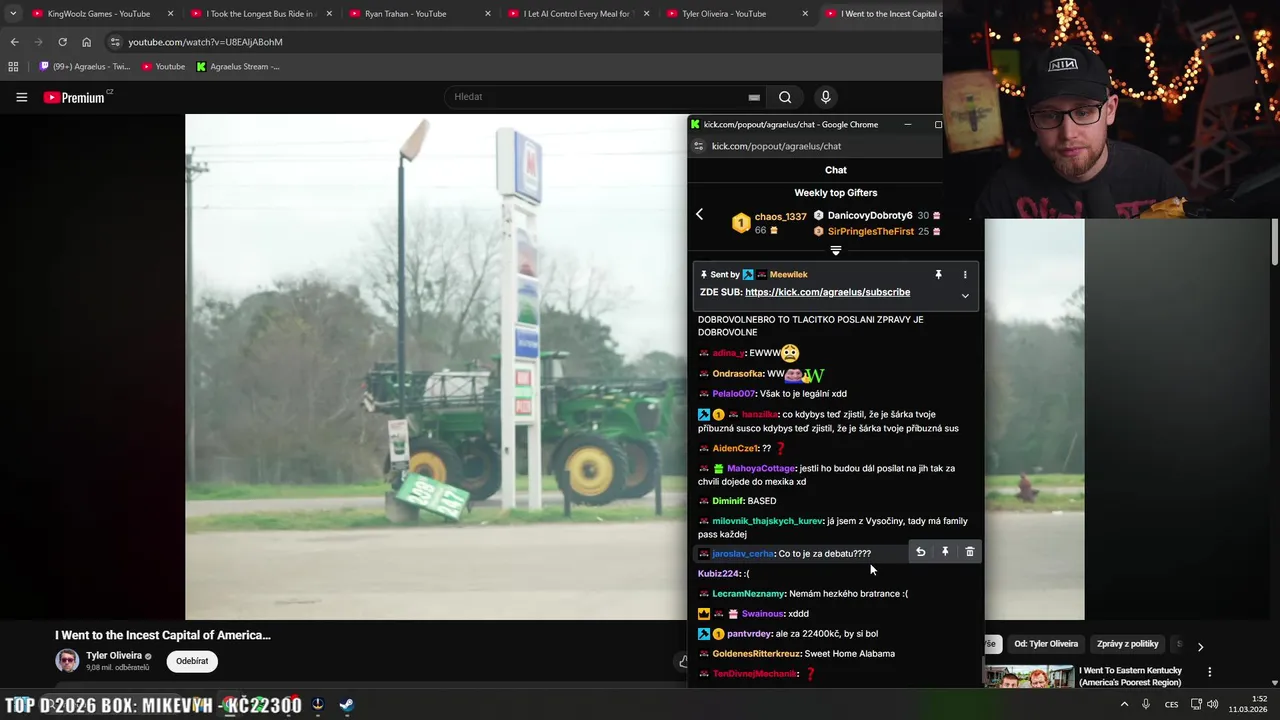Click the milovnik_thajskych_kurev username
1280x720 pixels.
[x=767, y=521]
